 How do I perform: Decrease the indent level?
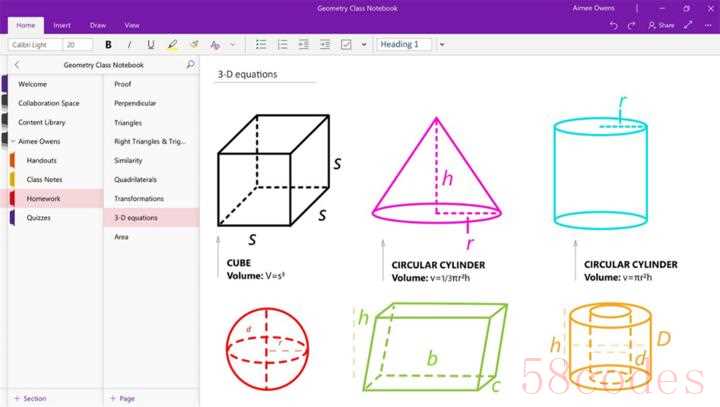(x=303, y=45)
